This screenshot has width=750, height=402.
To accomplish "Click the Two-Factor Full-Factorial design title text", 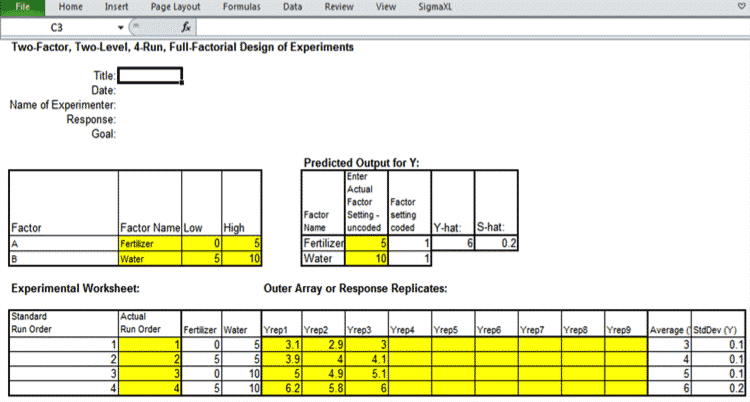I will pyautogui.click(x=182, y=47).
